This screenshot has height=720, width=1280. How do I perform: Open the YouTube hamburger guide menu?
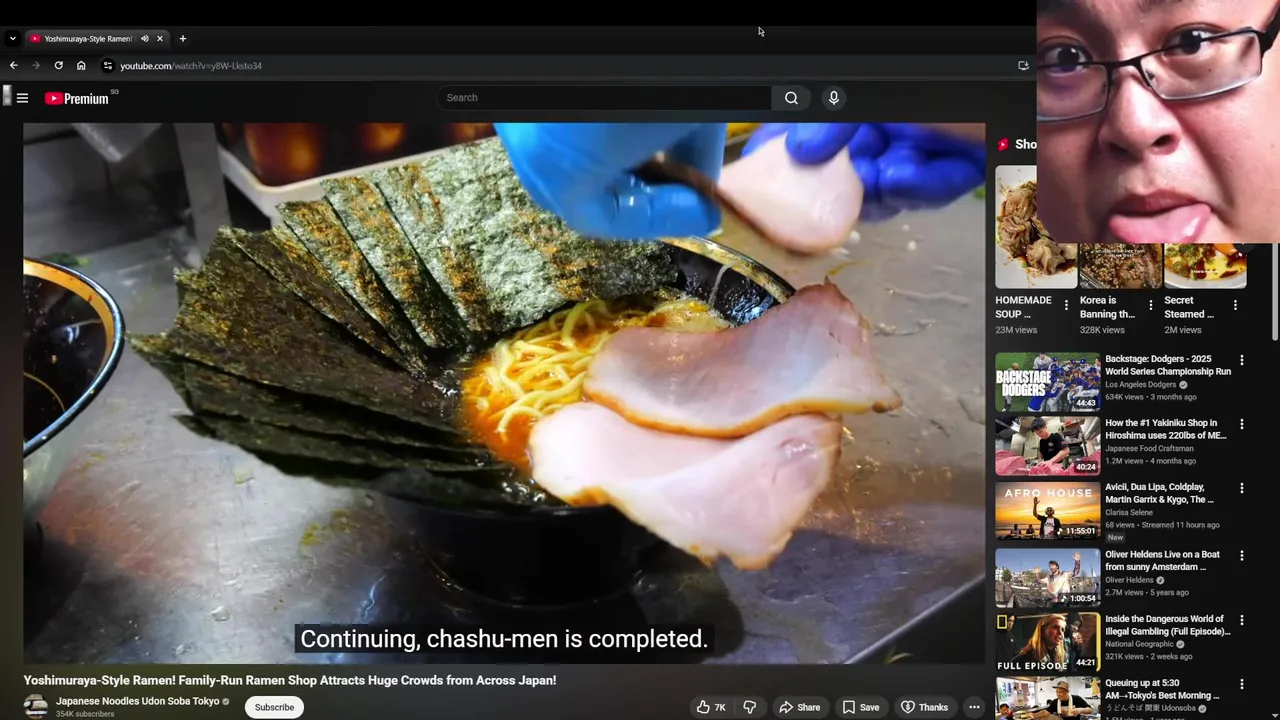[22, 98]
